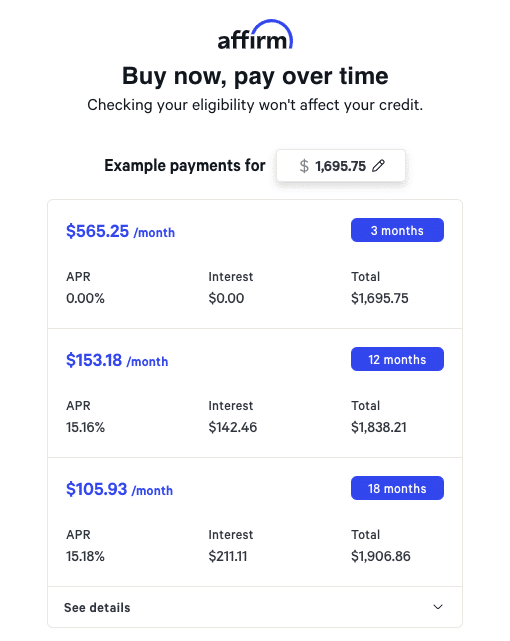Click the Affirm logo
The width and height of the screenshot is (510, 641).
tap(255, 35)
